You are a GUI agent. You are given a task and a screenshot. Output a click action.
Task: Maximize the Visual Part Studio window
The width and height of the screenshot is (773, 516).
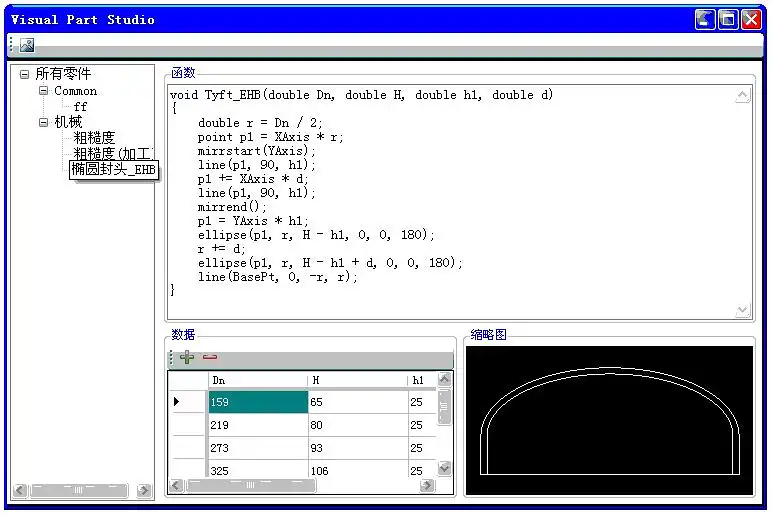[728, 20]
